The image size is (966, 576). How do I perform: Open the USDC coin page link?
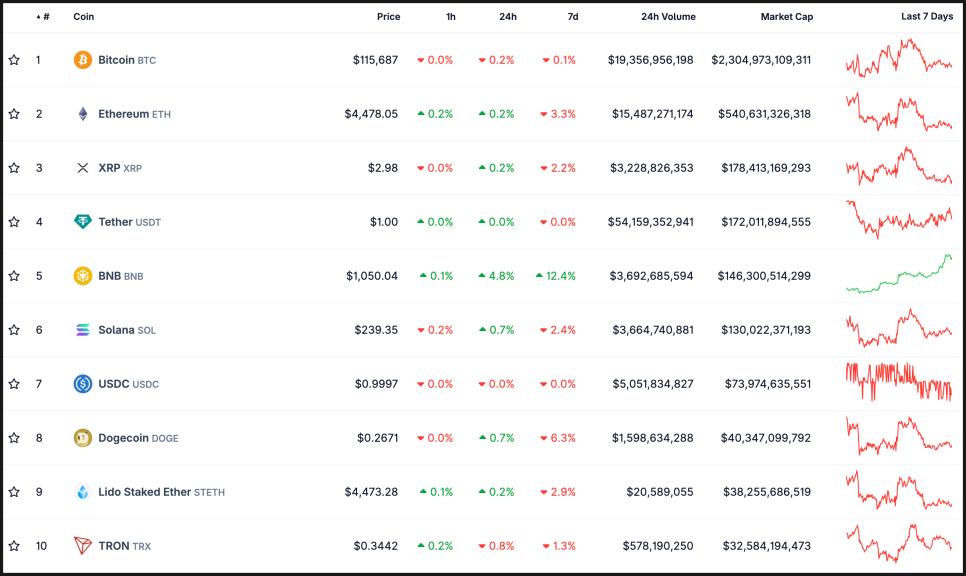click(129, 384)
